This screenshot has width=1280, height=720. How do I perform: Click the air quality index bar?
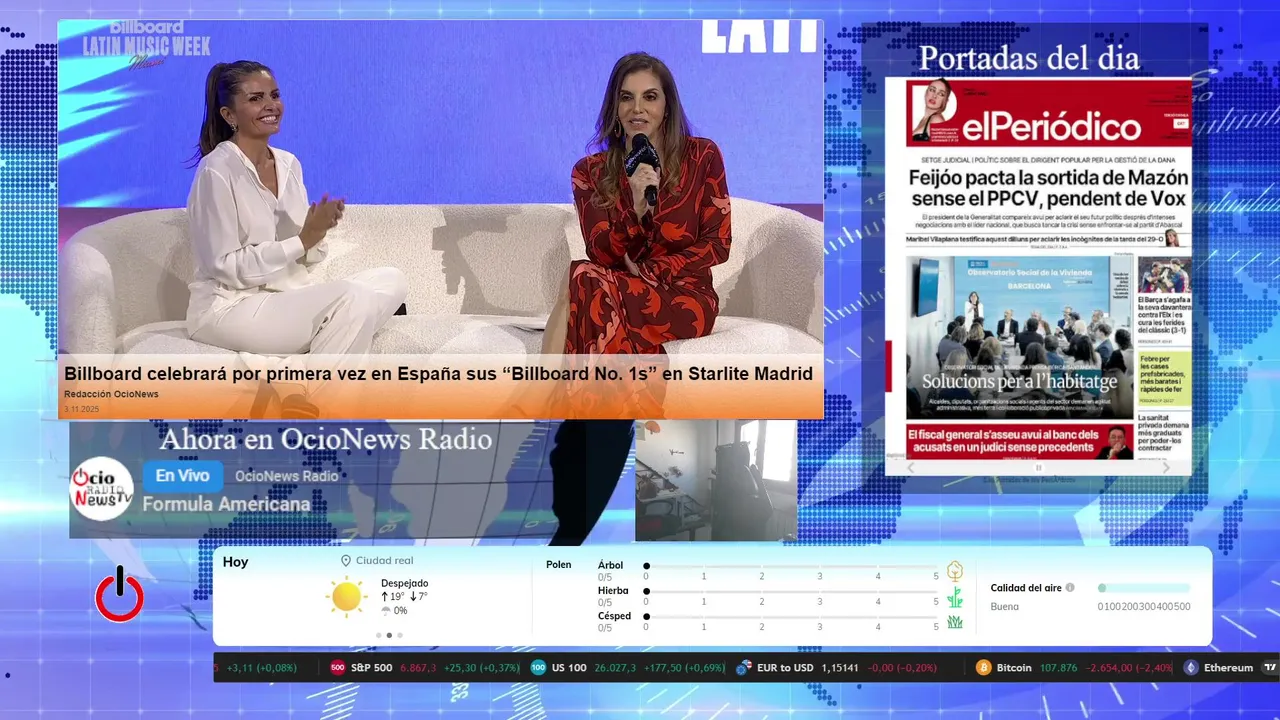point(1144,588)
